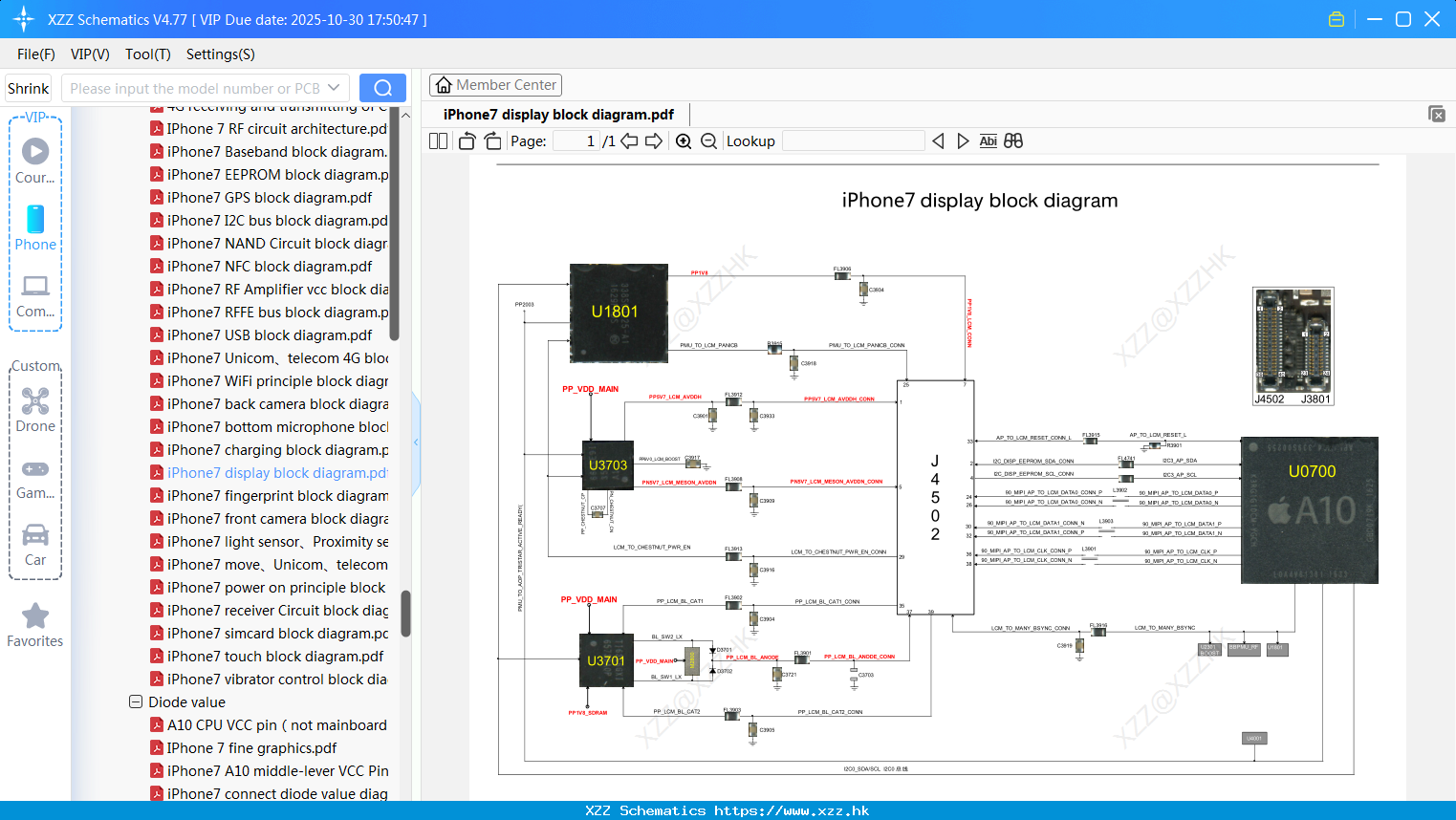Click the Shrink button
The width and height of the screenshot is (1456, 820).
pyautogui.click(x=28, y=88)
